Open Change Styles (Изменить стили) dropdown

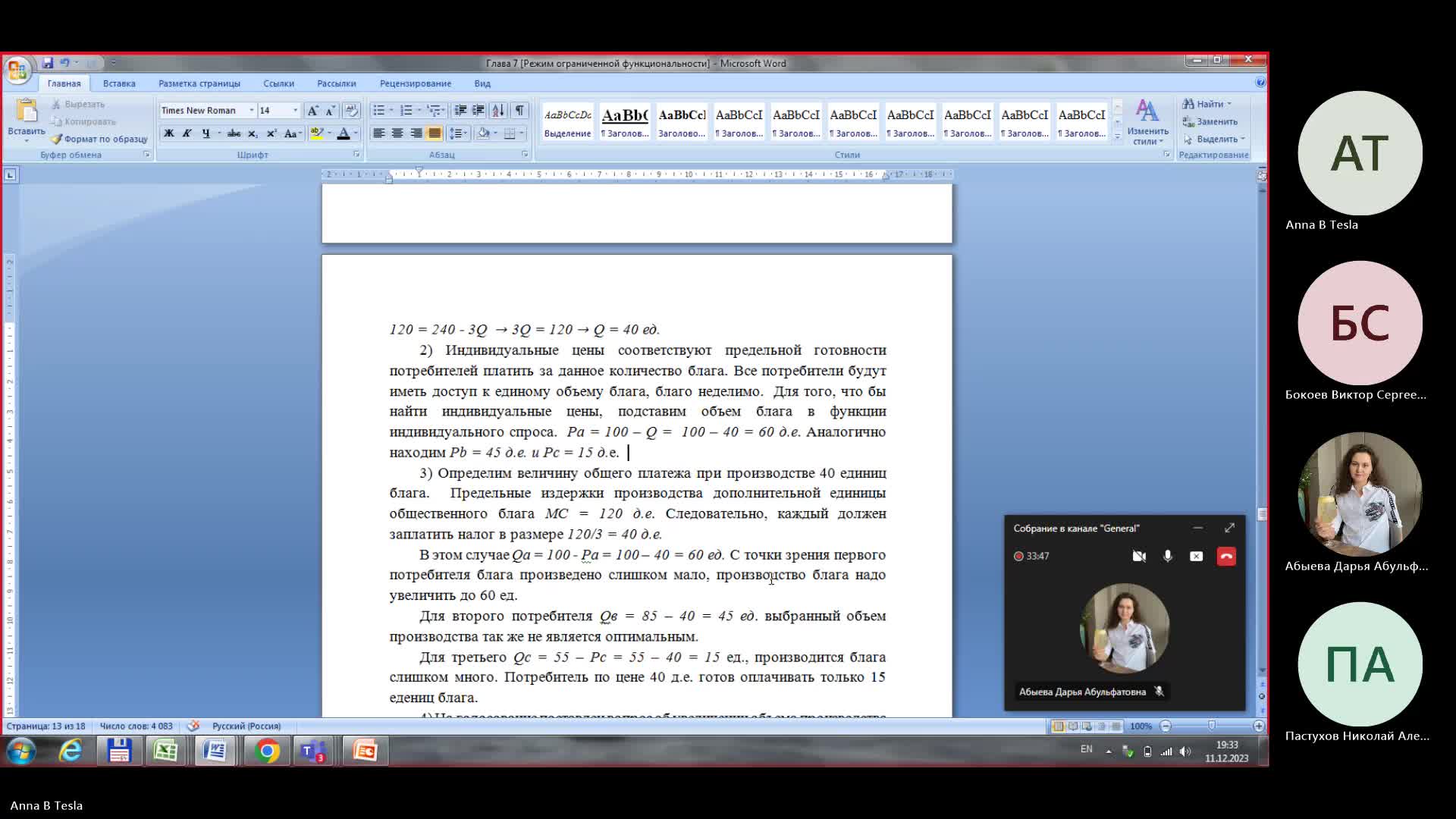[x=1147, y=123]
